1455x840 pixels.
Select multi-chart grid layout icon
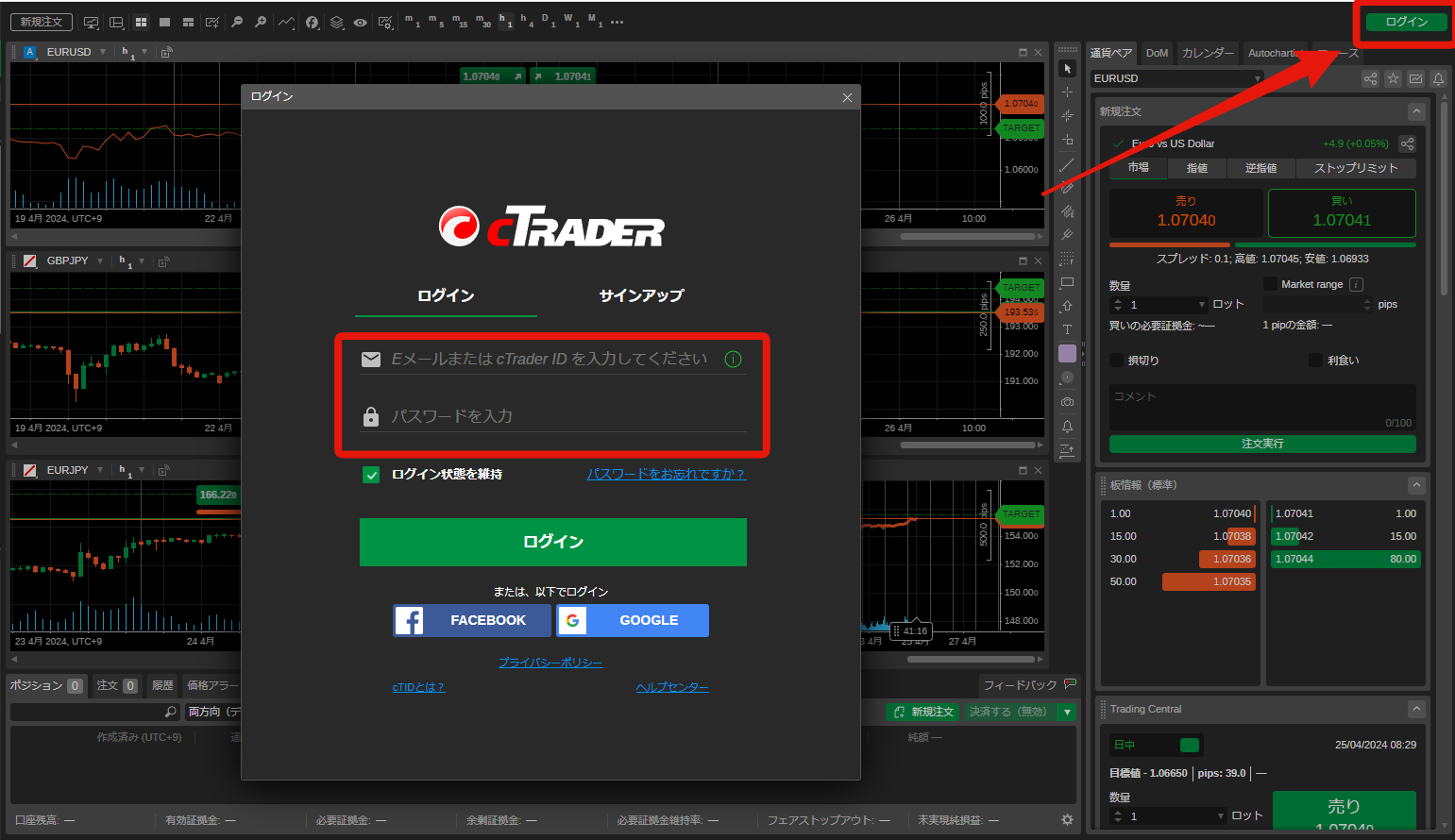(x=142, y=22)
